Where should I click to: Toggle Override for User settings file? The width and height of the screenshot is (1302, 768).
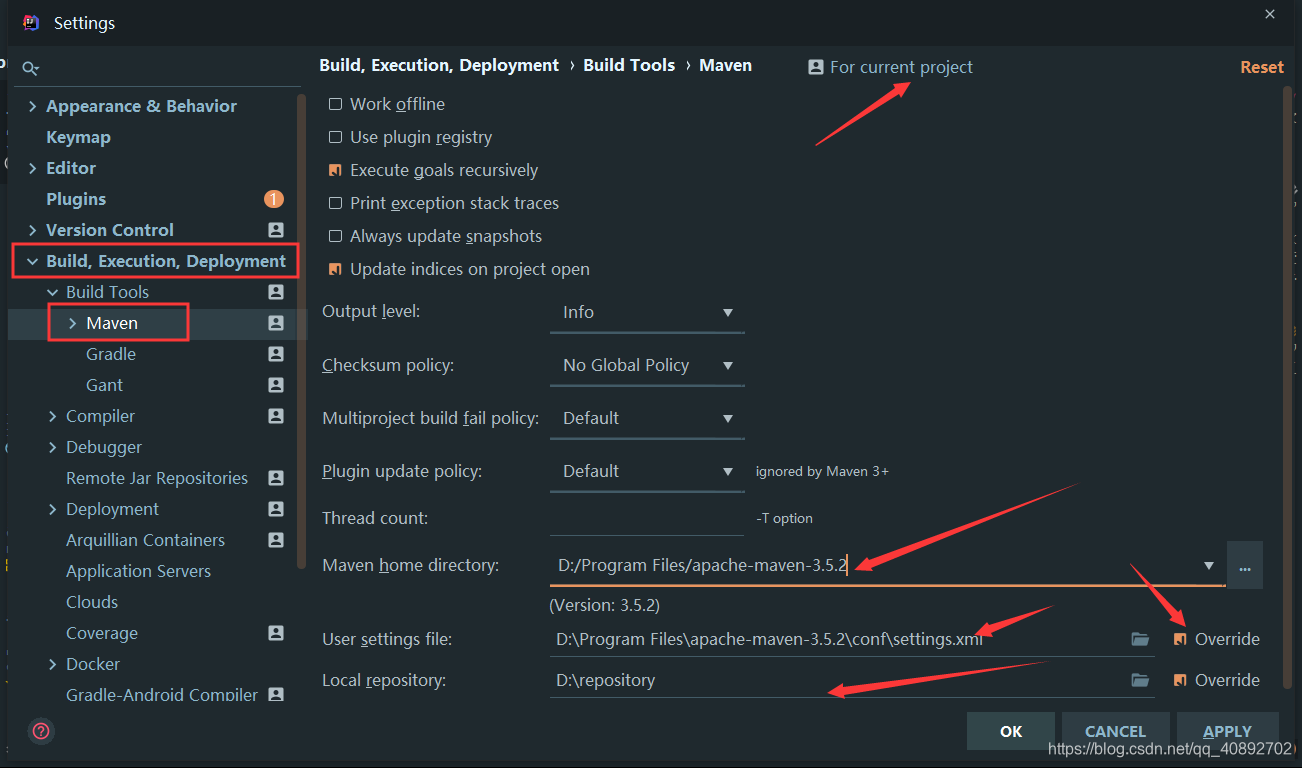click(x=1180, y=639)
